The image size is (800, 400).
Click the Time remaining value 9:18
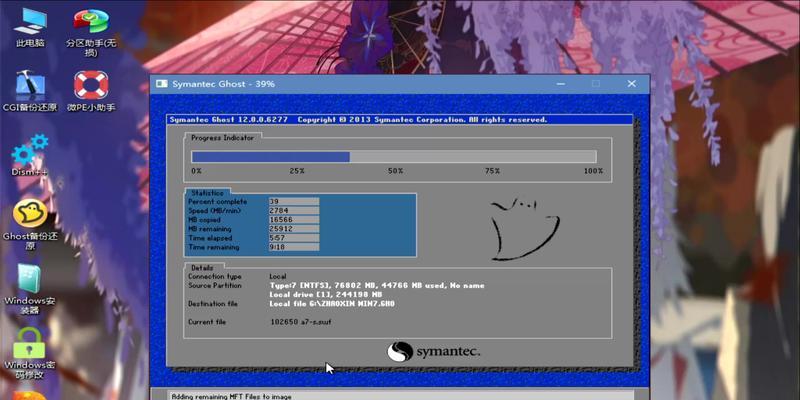pyautogui.click(x=294, y=247)
